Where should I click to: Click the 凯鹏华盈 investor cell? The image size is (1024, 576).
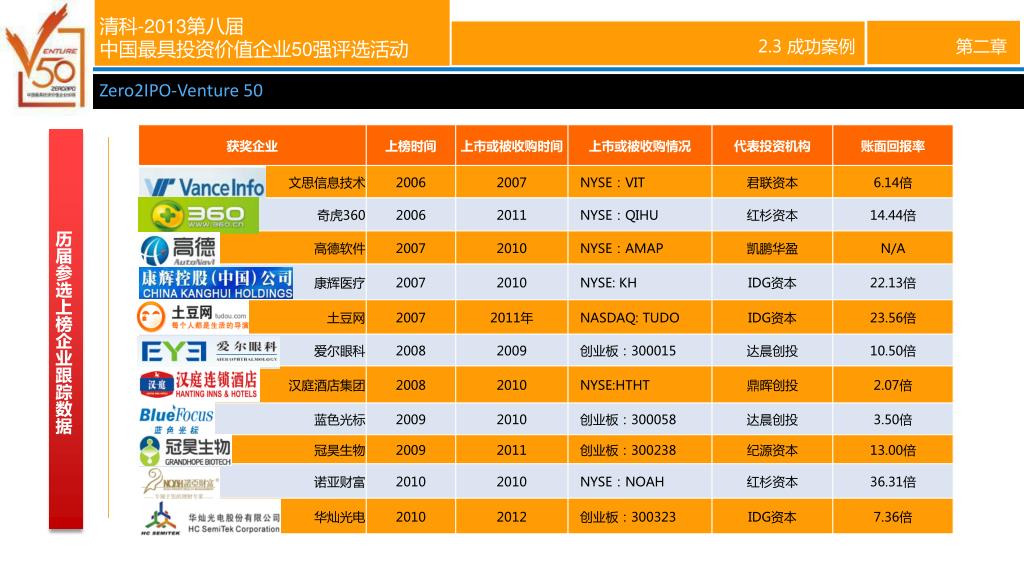point(772,249)
